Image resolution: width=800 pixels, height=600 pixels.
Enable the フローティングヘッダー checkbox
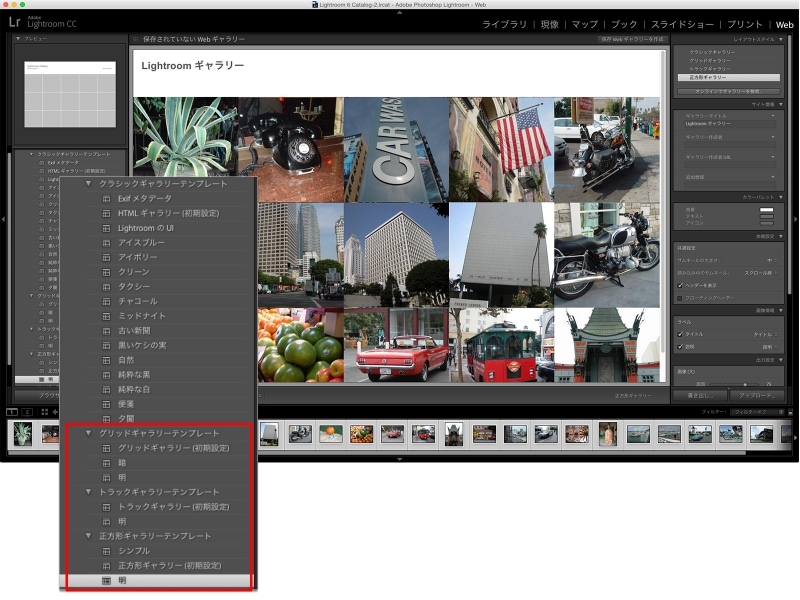point(681,297)
